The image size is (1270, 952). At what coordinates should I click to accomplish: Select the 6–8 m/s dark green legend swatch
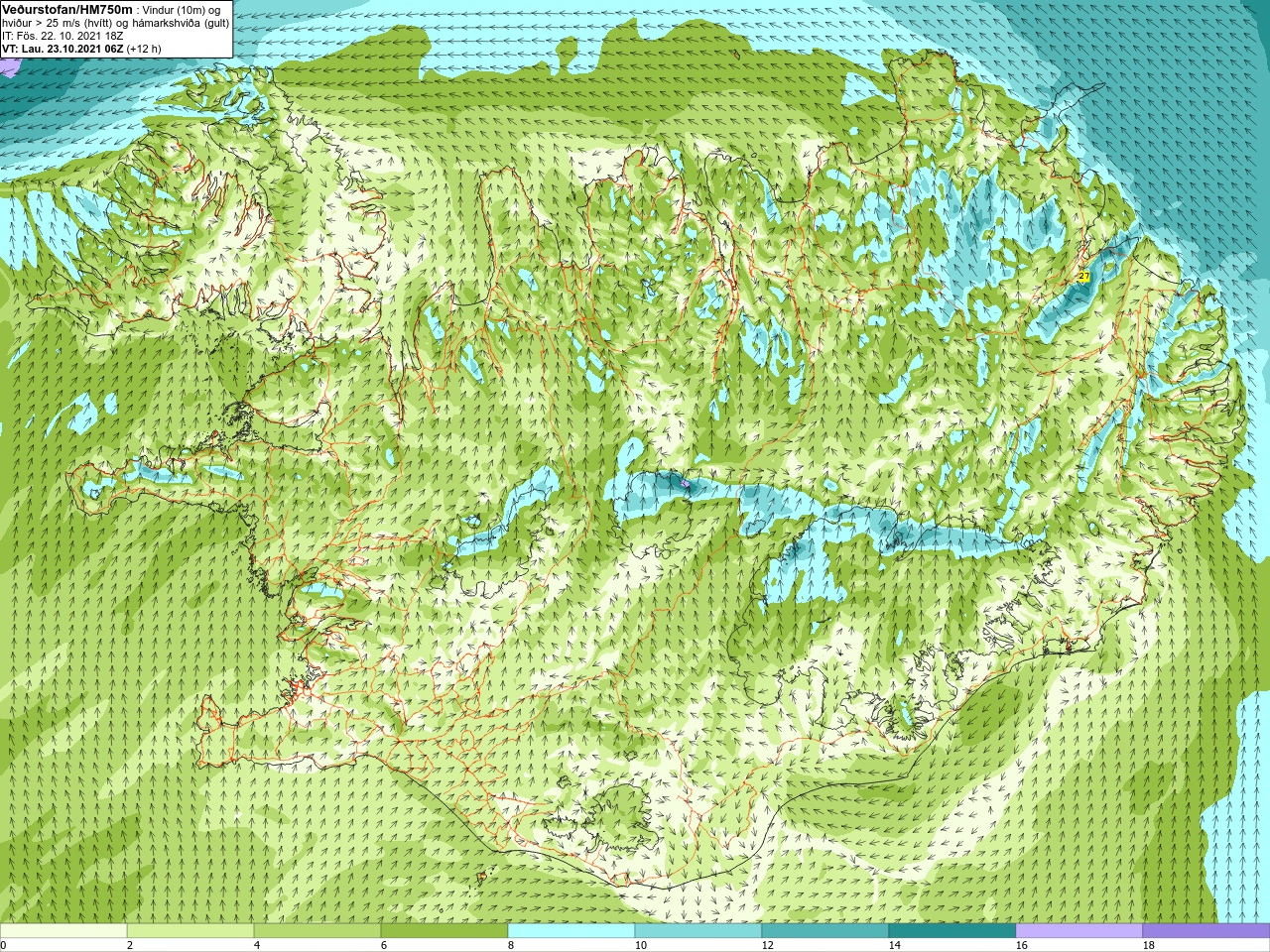(x=444, y=931)
